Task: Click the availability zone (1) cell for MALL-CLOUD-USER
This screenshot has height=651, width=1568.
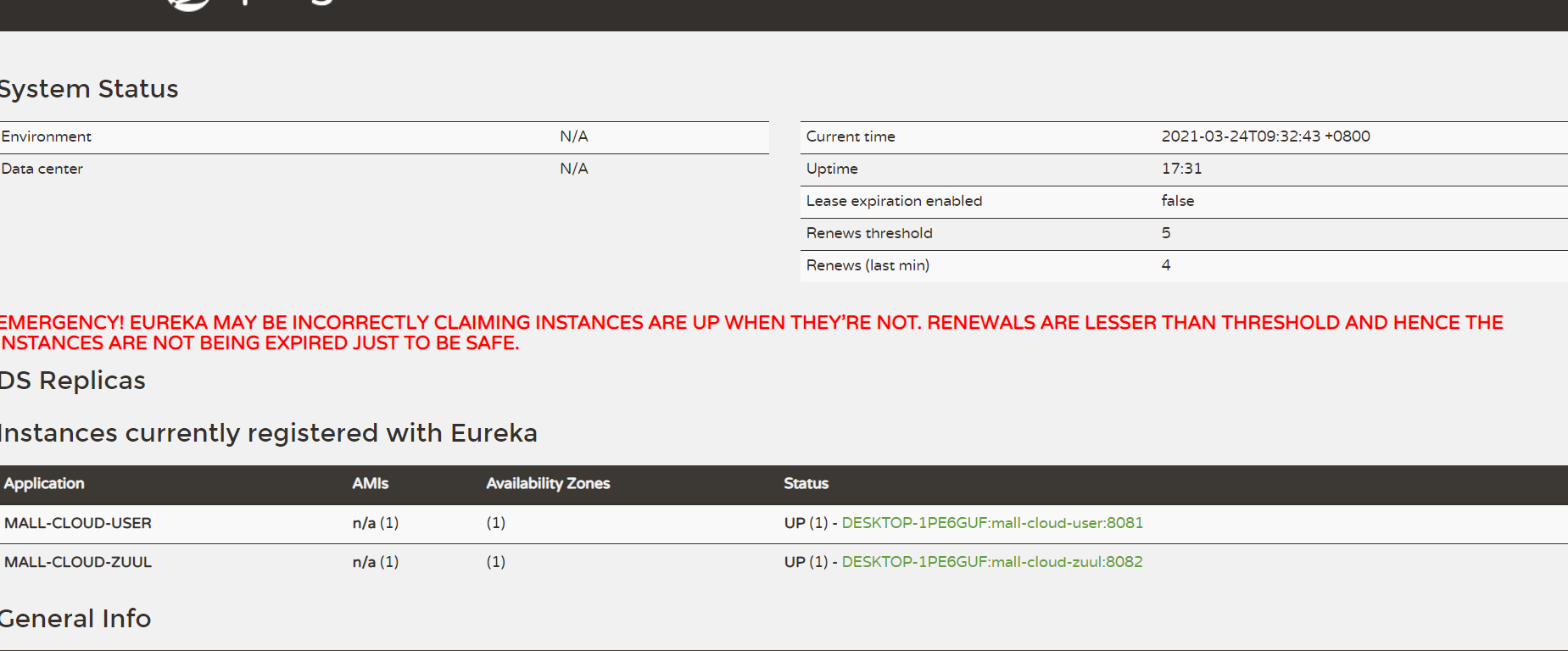Action: (x=496, y=523)
